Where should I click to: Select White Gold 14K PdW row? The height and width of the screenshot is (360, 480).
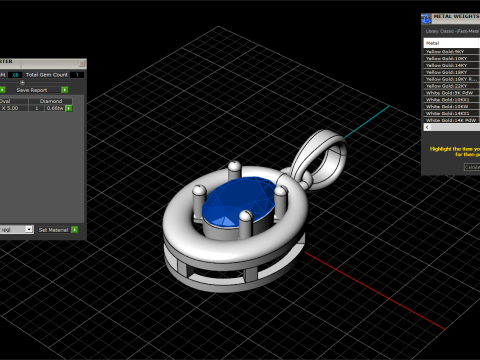point(452,120)
